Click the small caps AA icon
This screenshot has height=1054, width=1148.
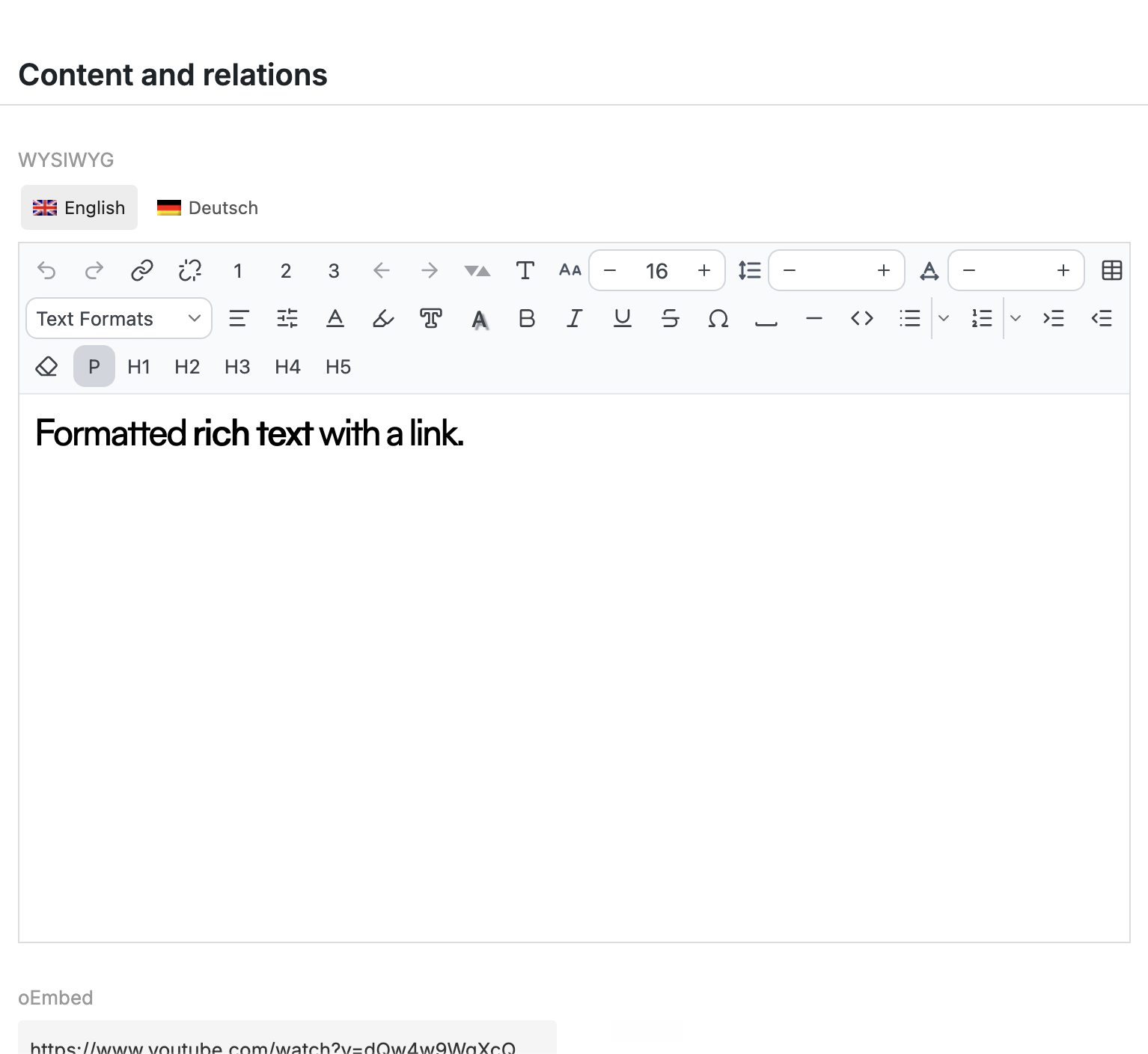(x=570, y=270)
